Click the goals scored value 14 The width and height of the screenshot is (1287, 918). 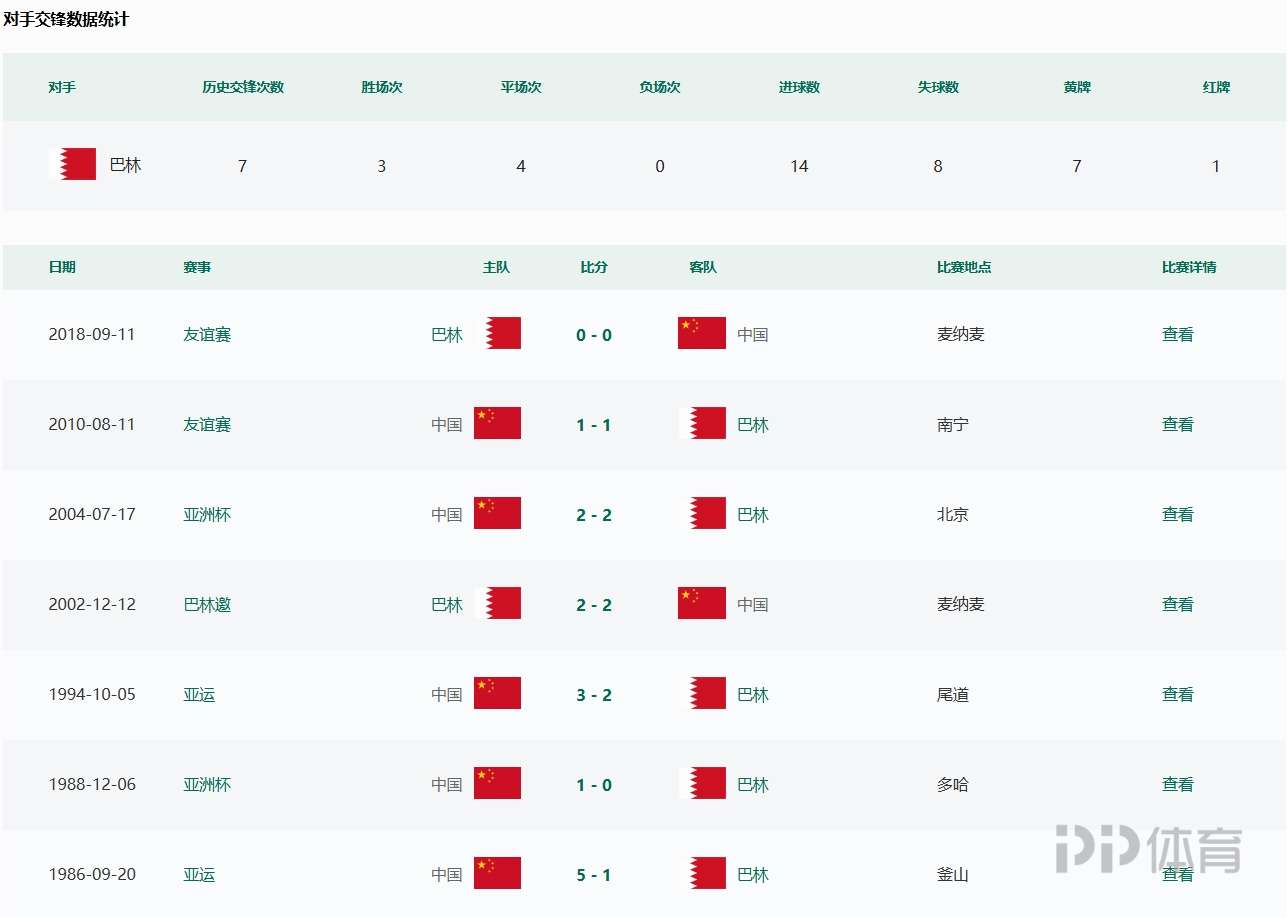799,166
